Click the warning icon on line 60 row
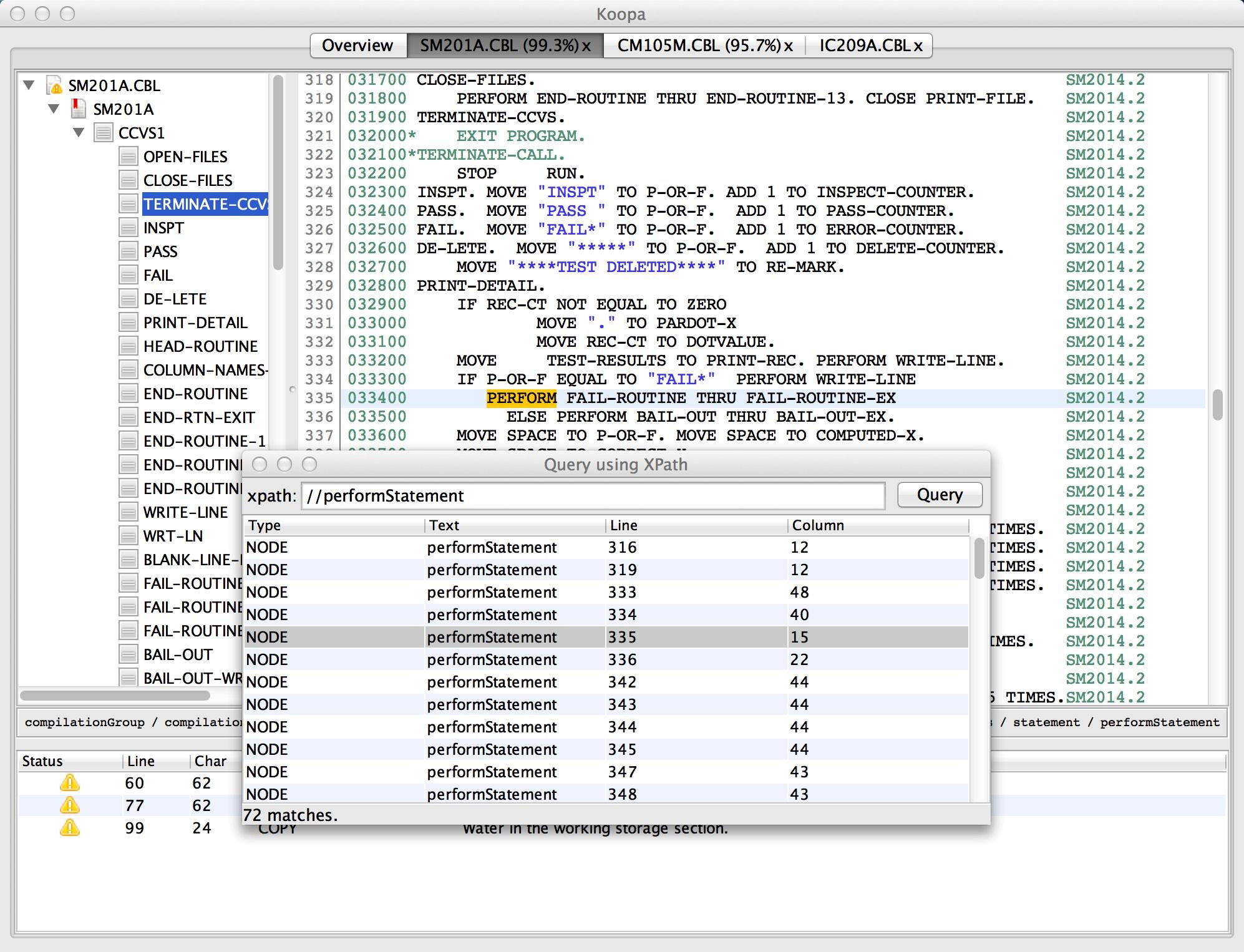The image size is (1244, 952). click(x=69, y=783)
